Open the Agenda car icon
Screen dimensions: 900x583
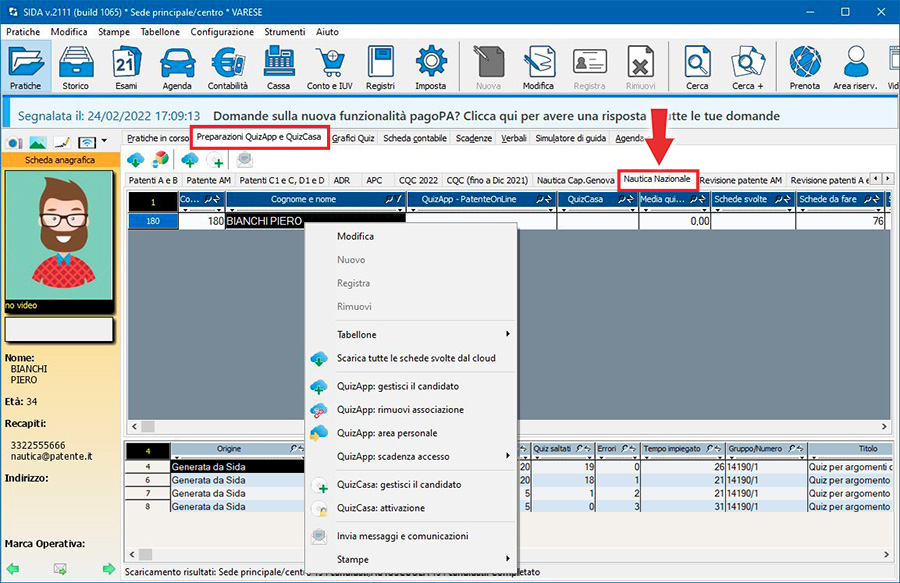[x=176, y=68]
